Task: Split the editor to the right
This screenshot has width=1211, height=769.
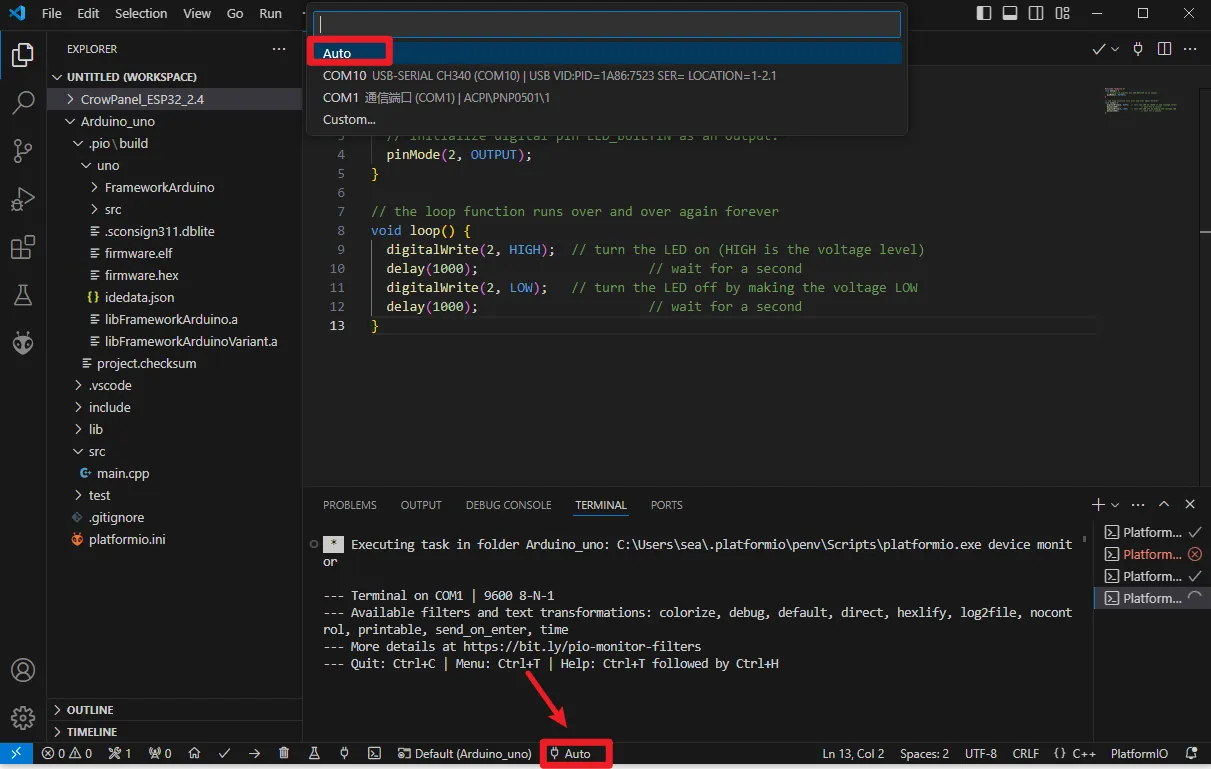Action: (1164, 49)
